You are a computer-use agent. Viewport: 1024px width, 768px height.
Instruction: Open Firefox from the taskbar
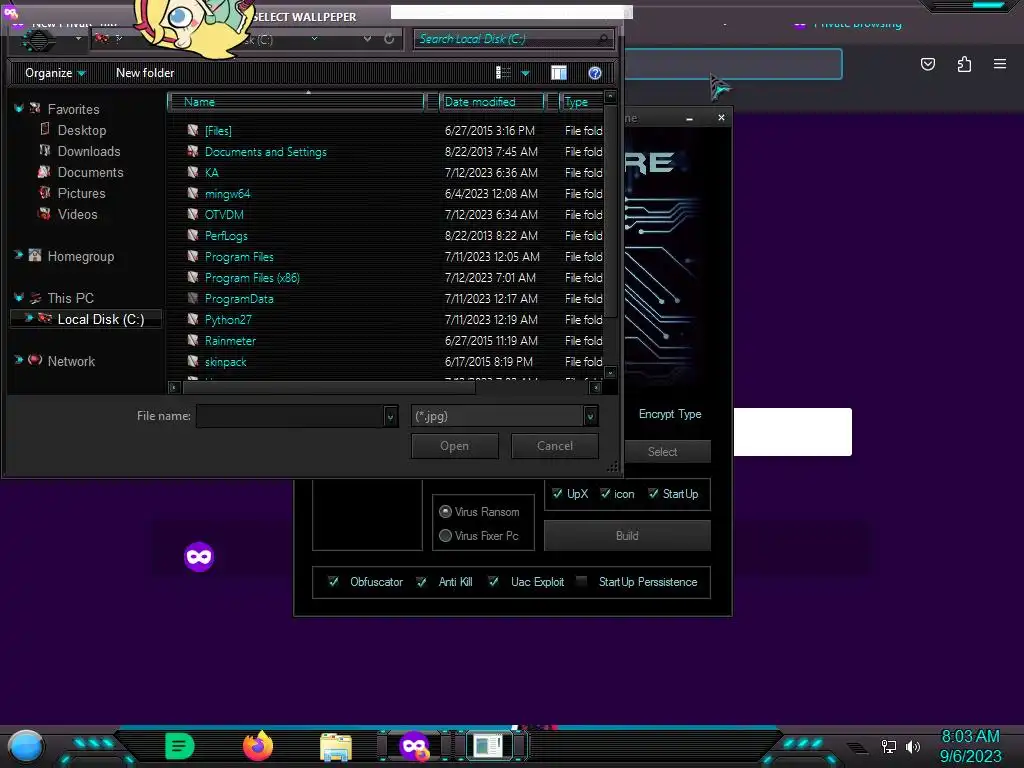point(258,746)
